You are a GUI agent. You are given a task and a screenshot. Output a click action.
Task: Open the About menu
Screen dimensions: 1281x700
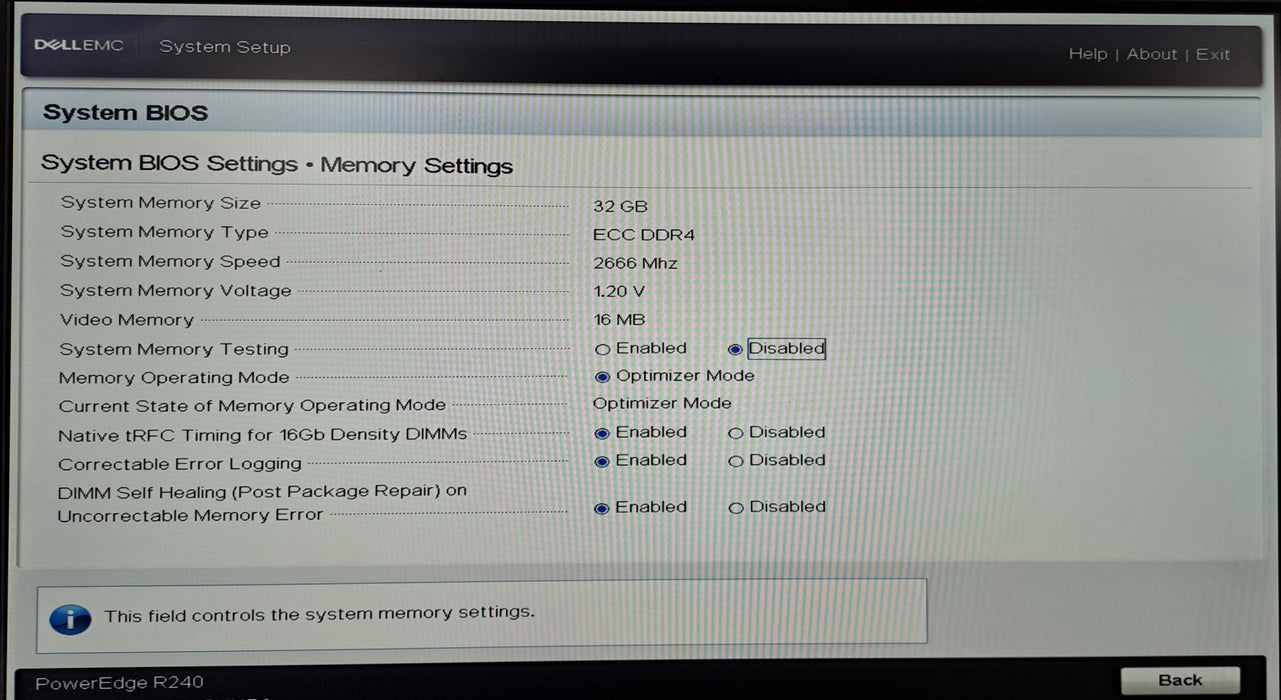[1152, 54]
